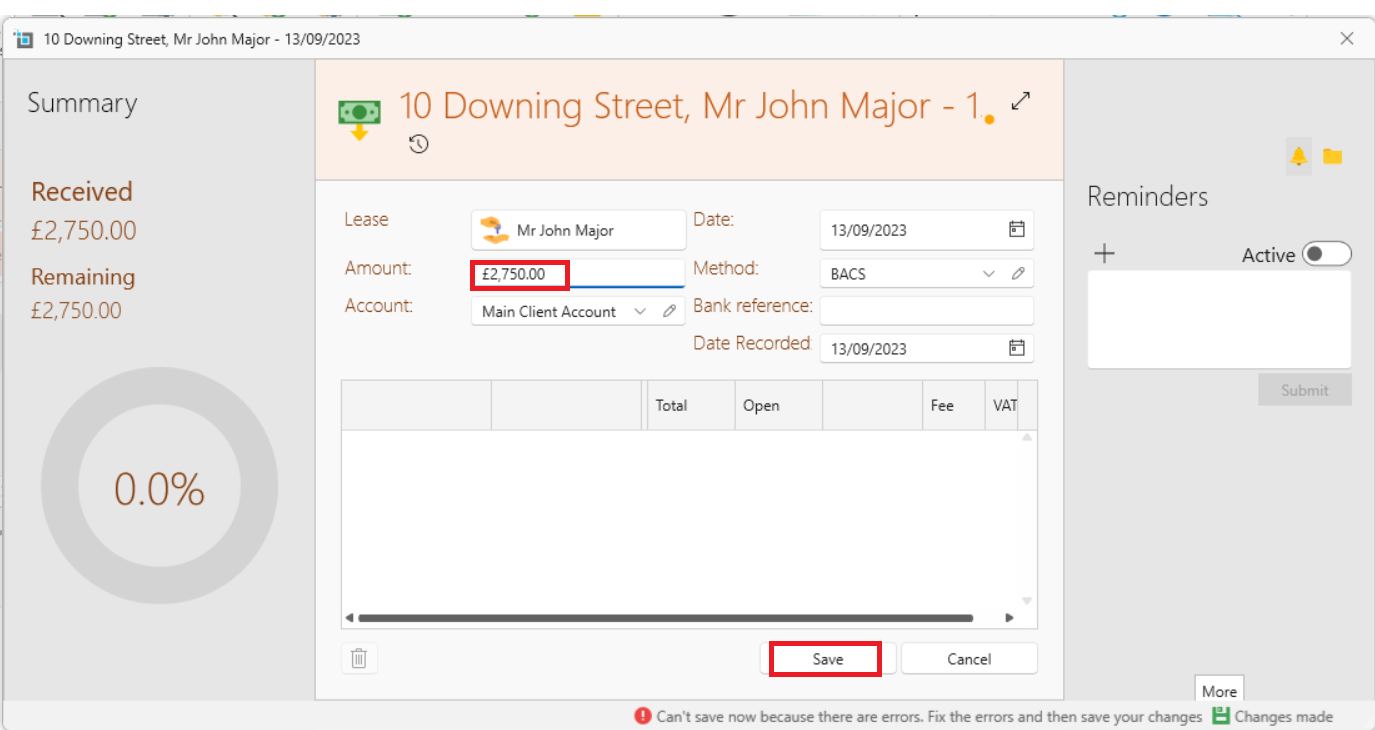Expand the receipt panel with diagonal arrows icon
The image size is (1375, 730).
click(1020, 101)
